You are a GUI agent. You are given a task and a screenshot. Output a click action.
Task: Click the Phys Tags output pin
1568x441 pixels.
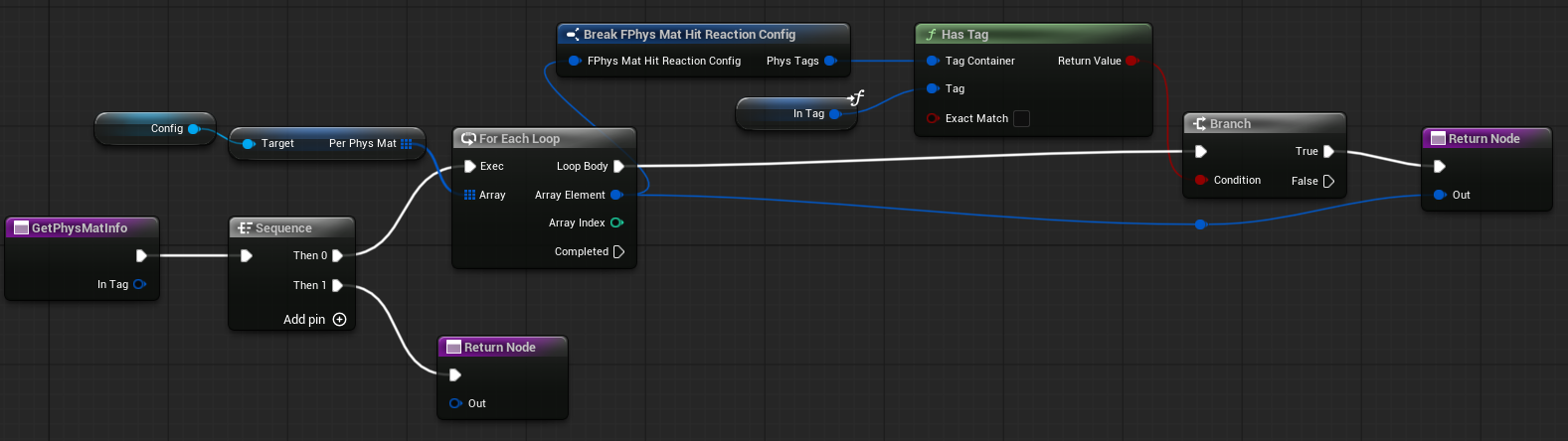830,61
